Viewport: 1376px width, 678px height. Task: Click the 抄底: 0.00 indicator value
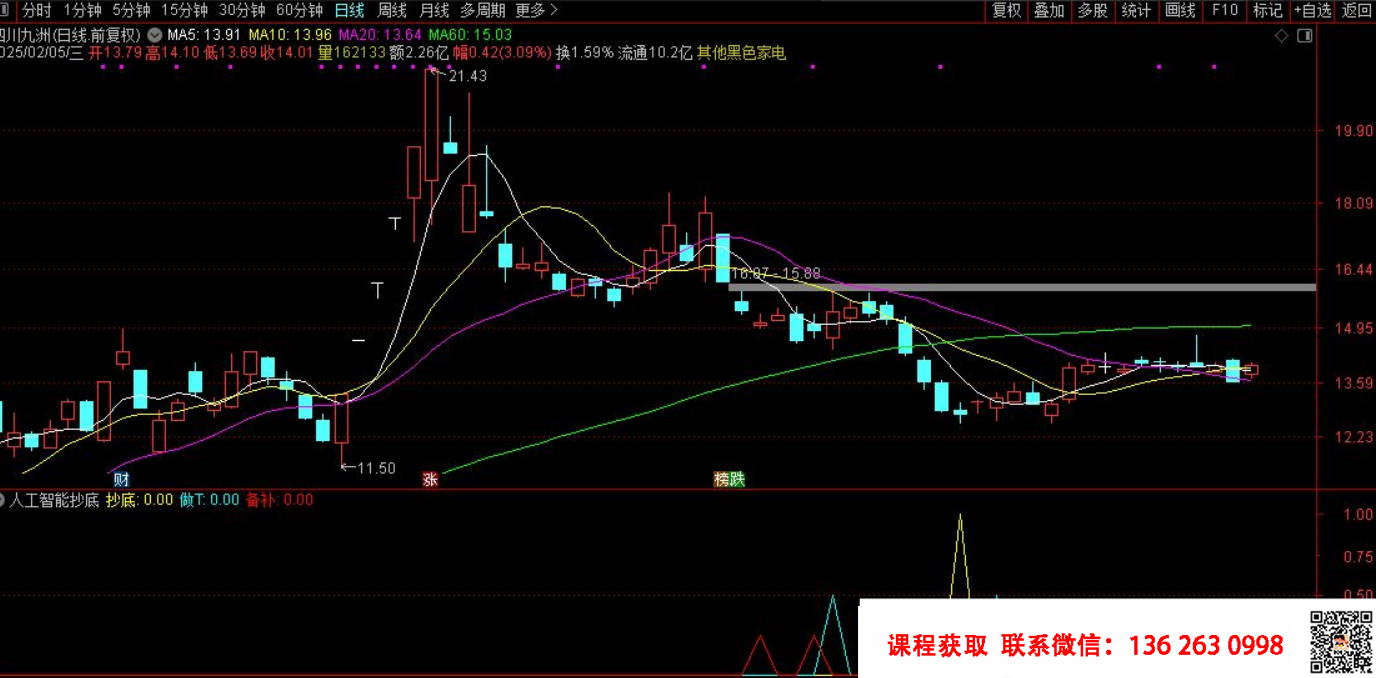tap(139, 499)
